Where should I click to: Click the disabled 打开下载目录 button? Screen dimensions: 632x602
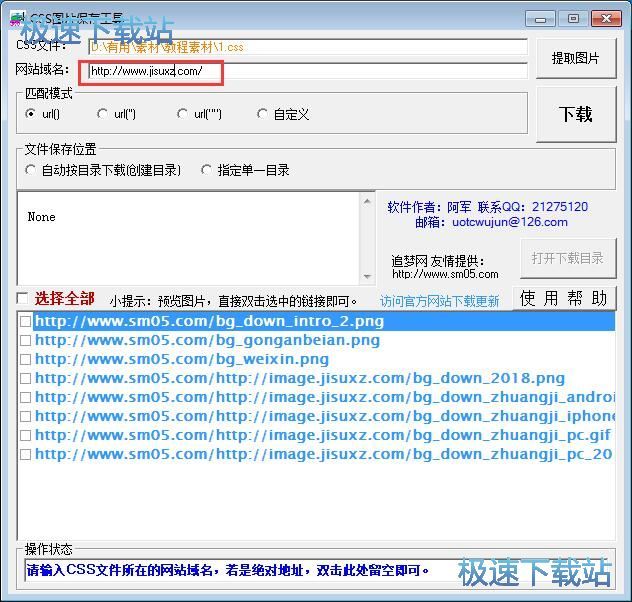pos(568,258)
